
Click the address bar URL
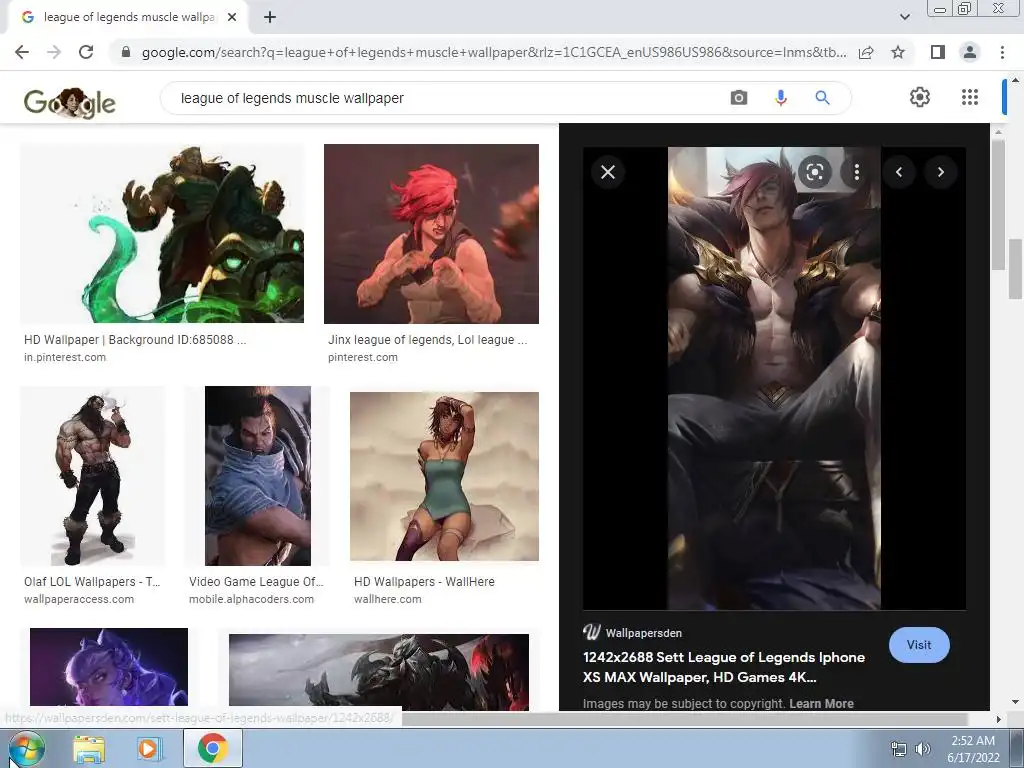494,52
